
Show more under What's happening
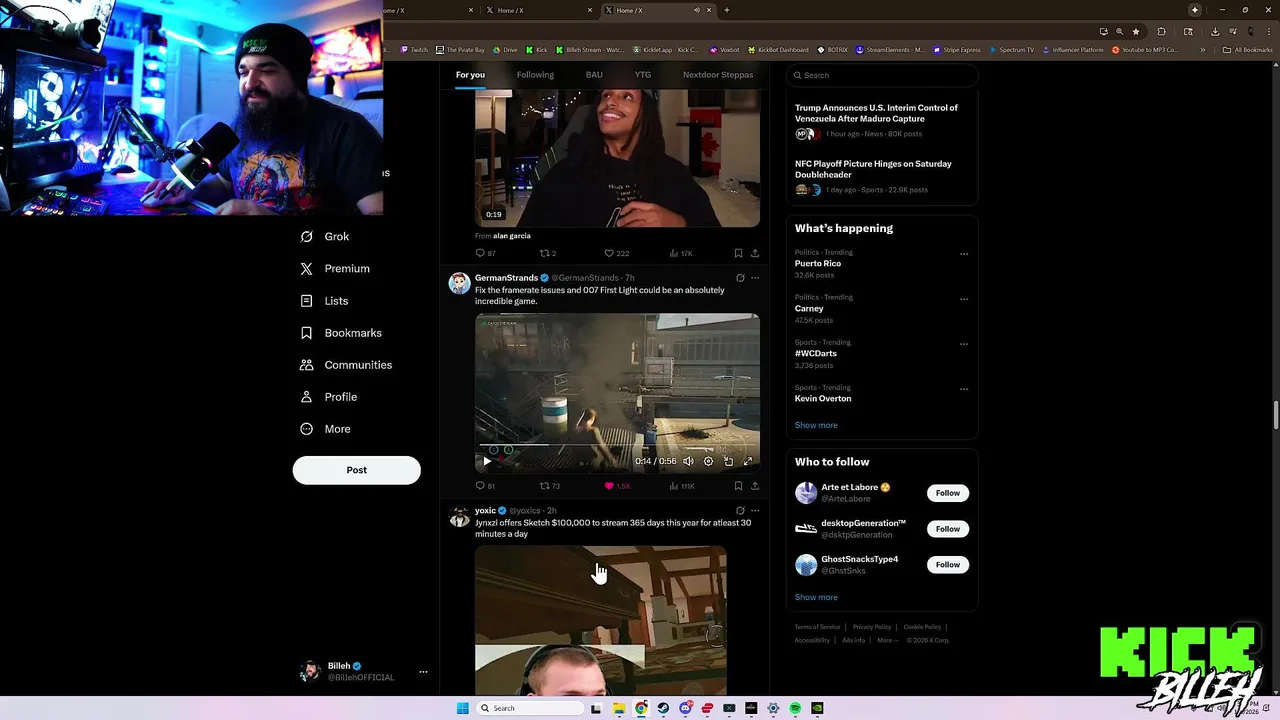(816, 425)
